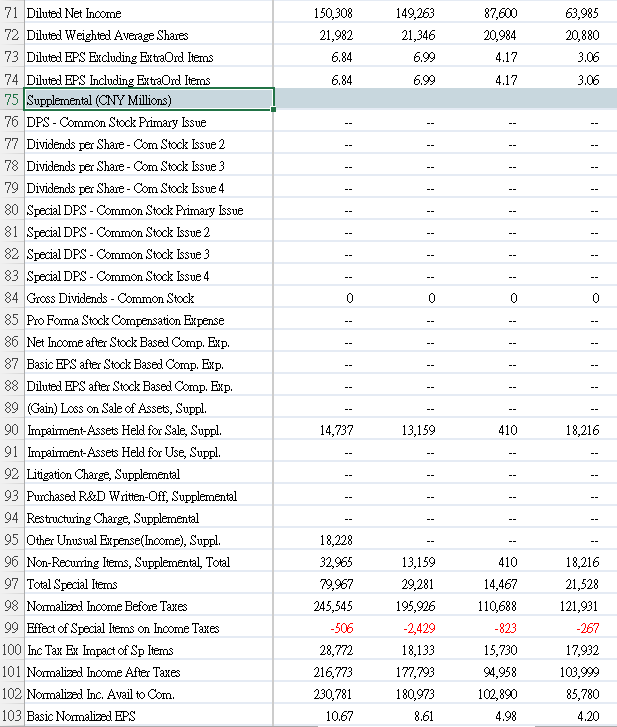Viewport: 617px width, 727px height.
Task: Click value 85,780 in row 102
Action: (582, 695)
